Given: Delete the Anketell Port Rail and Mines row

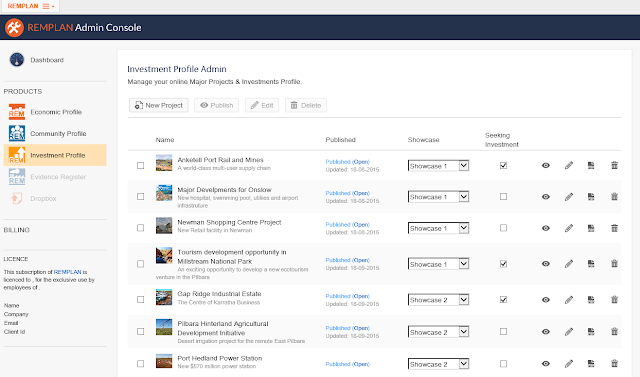Looking at the screenshot, I should tap(614, 166).
